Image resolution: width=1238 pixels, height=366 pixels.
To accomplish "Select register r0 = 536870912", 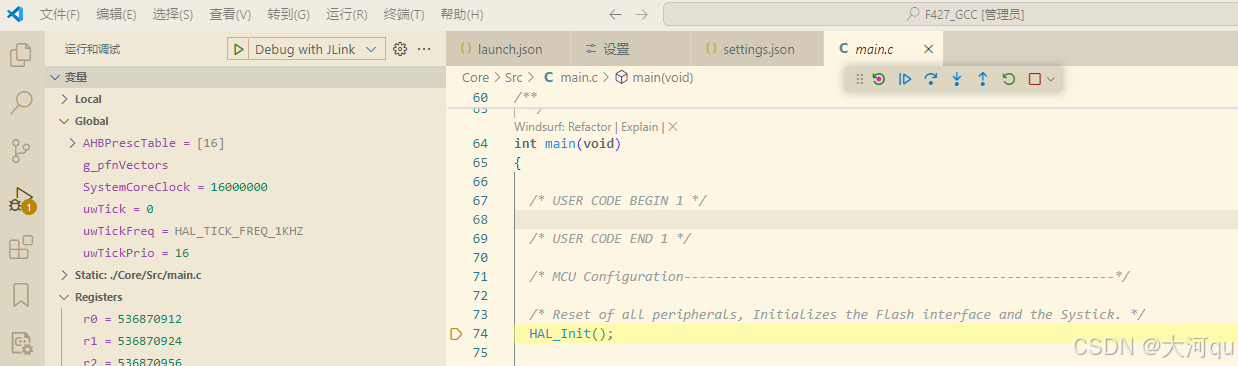I will (x=132, y=319).
